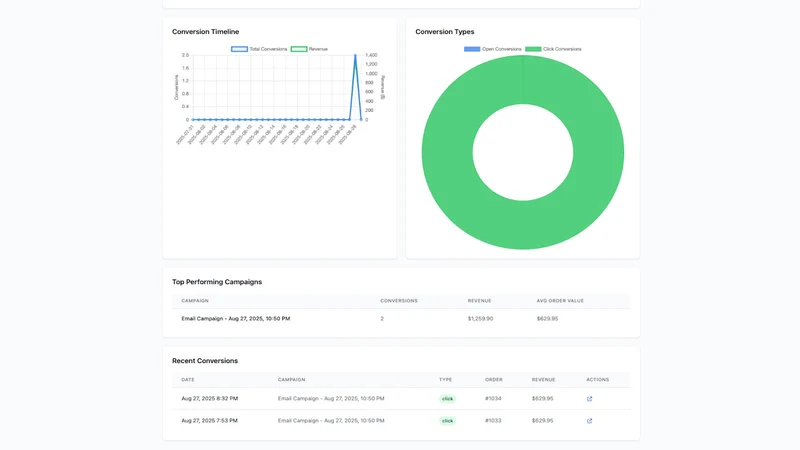Screen dimensions: 800x450
Task: Click the Recent Conversions heading
Action: coord(205,361)
